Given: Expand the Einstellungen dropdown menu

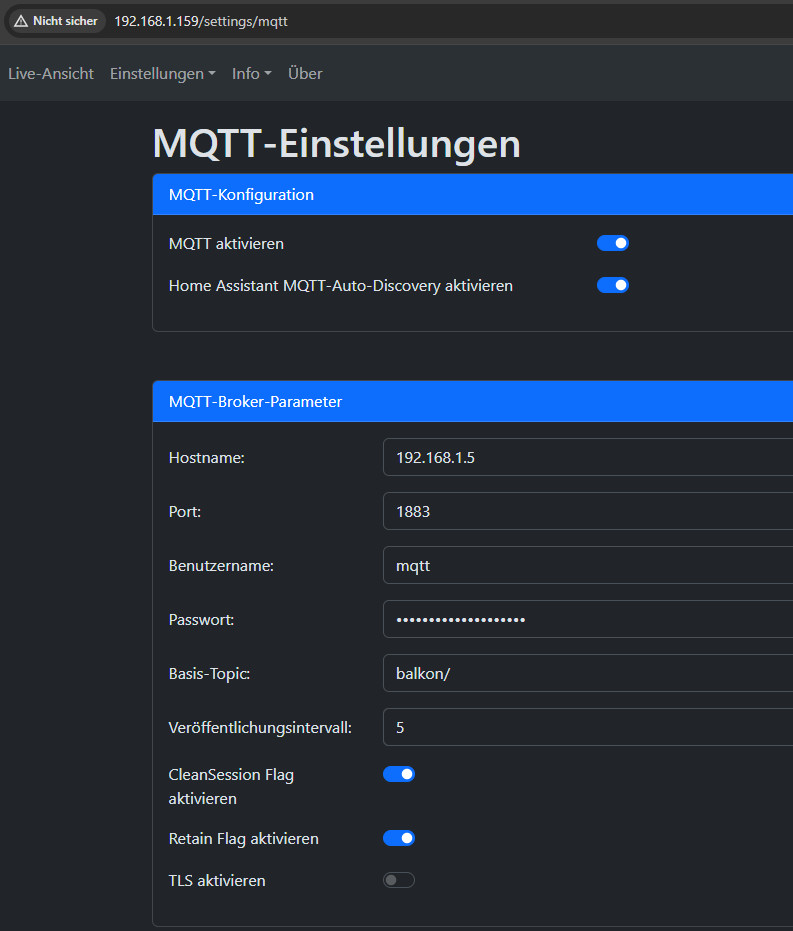Looking at the screenshot, I should (162, 74).
